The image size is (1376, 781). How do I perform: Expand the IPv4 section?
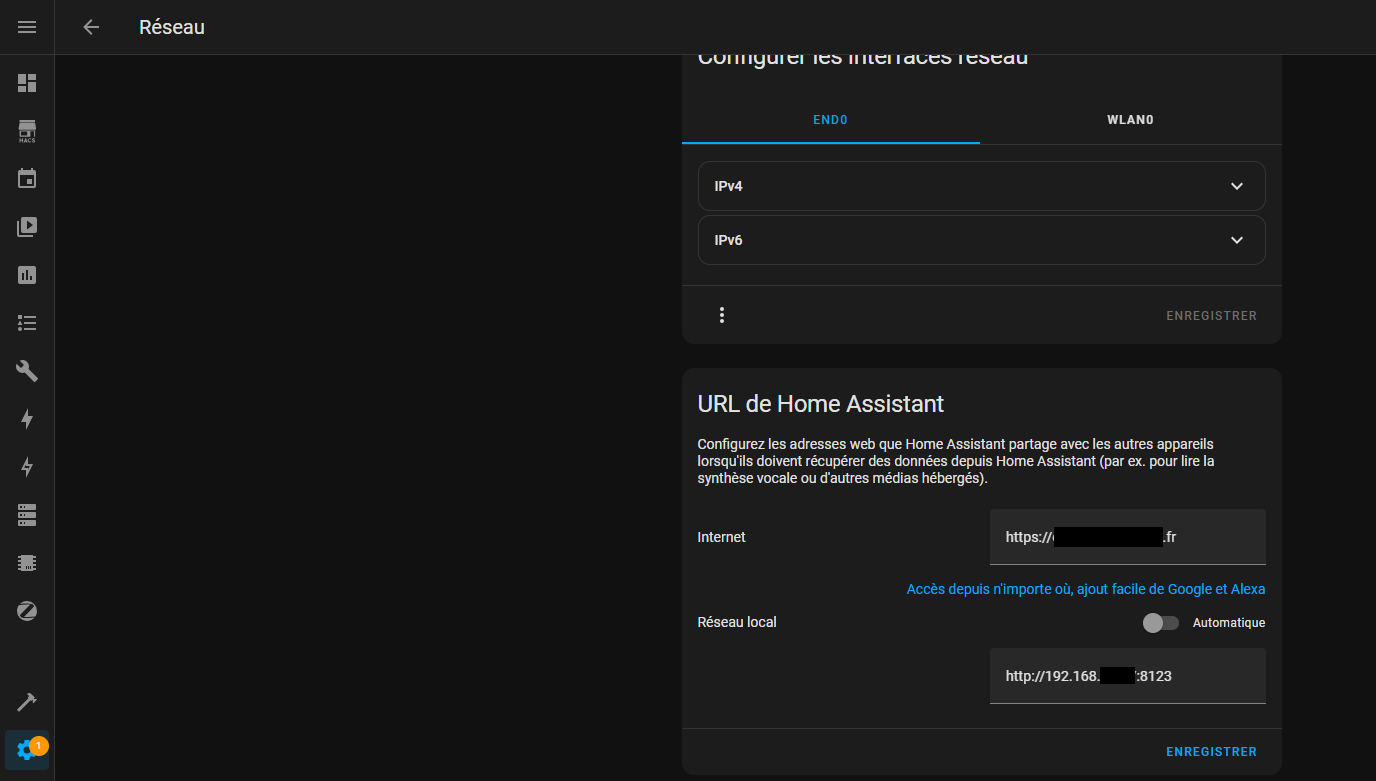tap(981, 186)
